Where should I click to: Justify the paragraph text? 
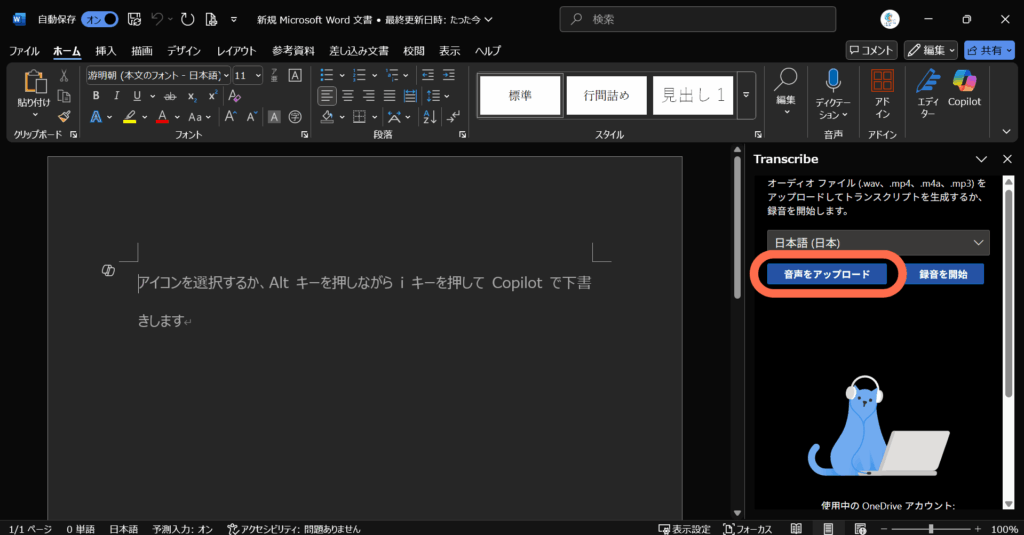pyautogui.click(x=389, y=96)
